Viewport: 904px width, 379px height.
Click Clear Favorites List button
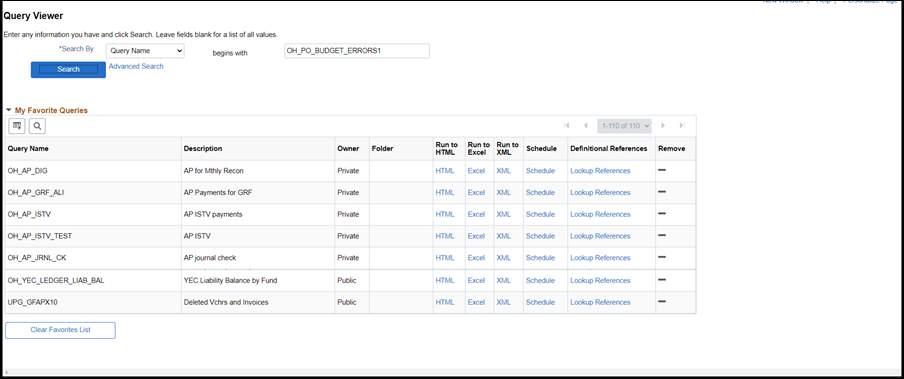pos(61,330)
